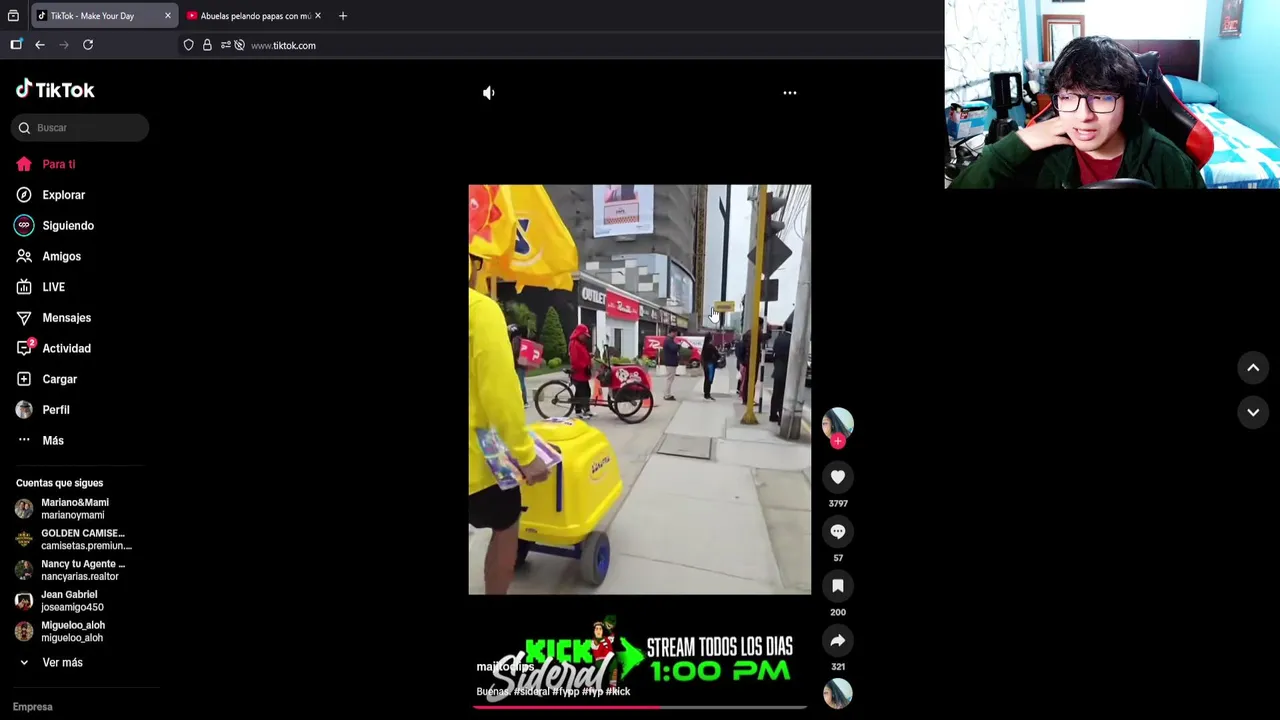Save video with bookmark icon

(838, 586)
